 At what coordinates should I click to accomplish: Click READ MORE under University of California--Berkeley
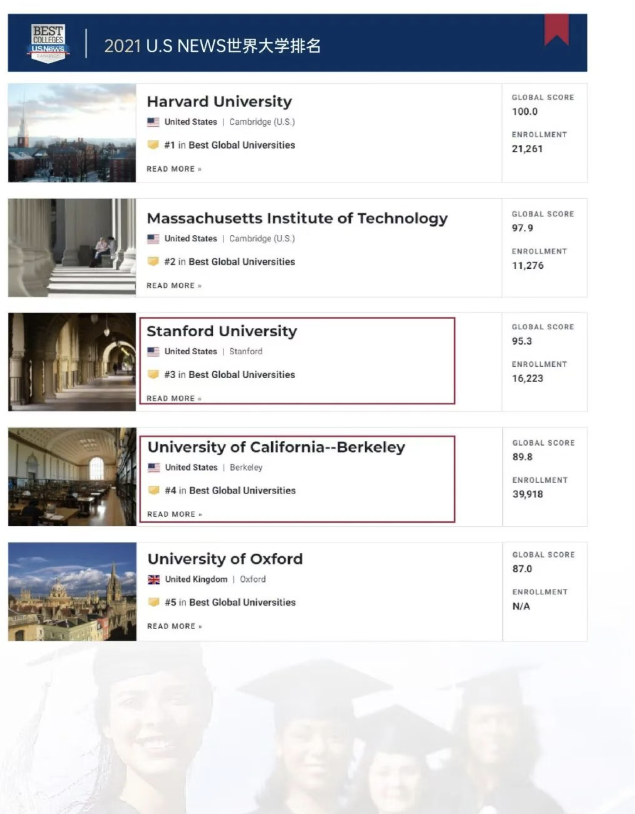[174, 514]
